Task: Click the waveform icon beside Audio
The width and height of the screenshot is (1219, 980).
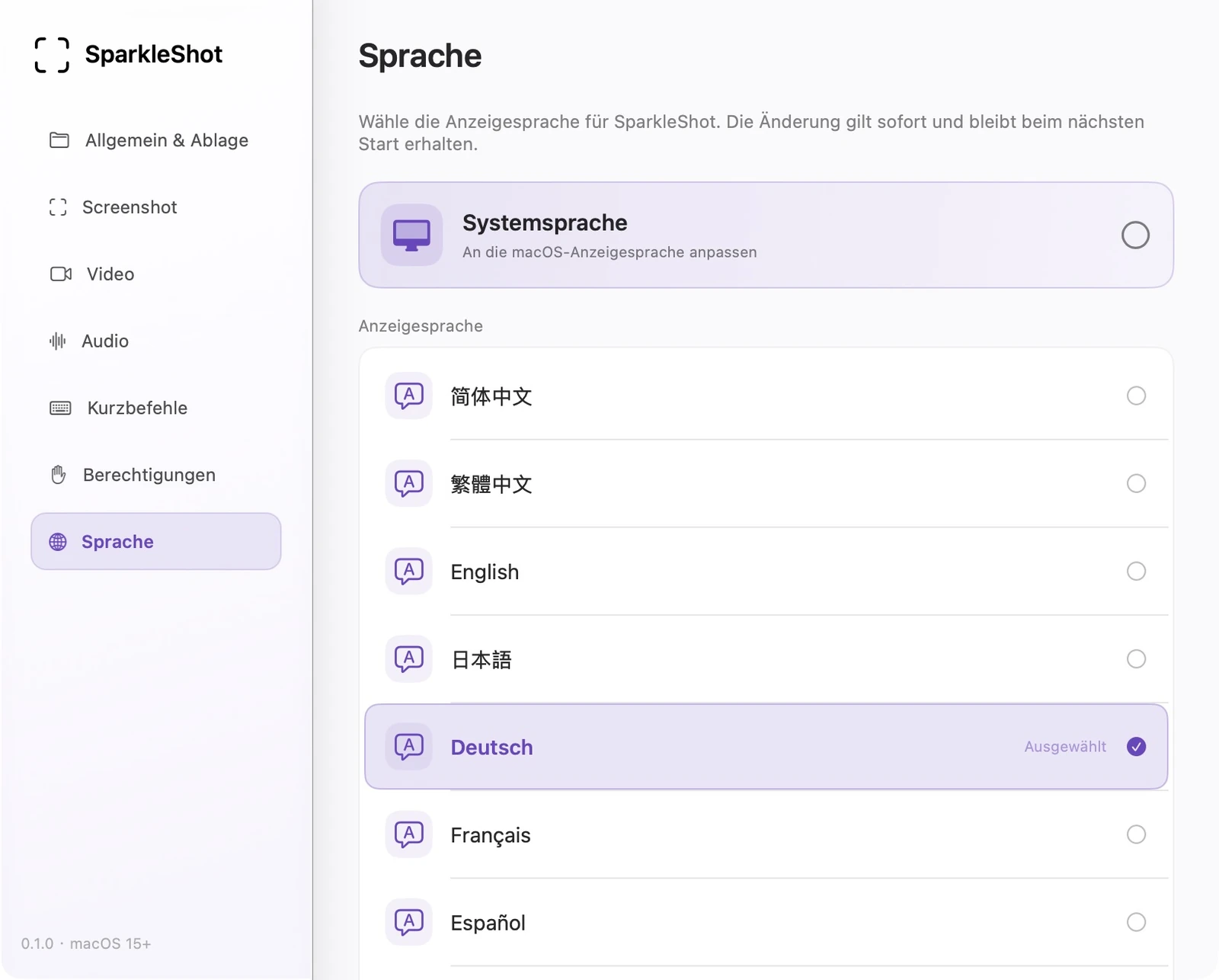Action: coord(58,341)
